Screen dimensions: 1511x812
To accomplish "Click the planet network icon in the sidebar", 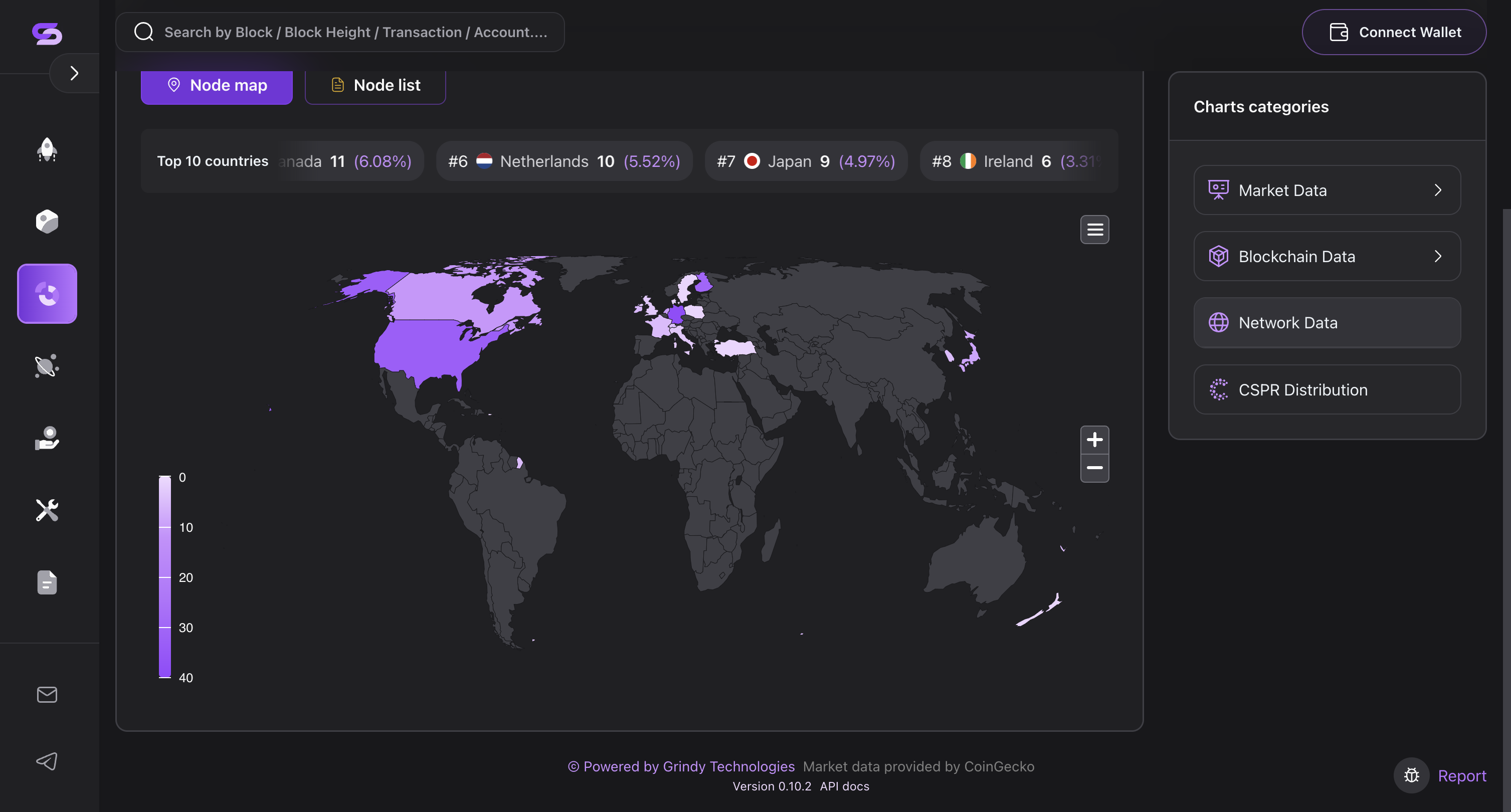I will 47,366.
